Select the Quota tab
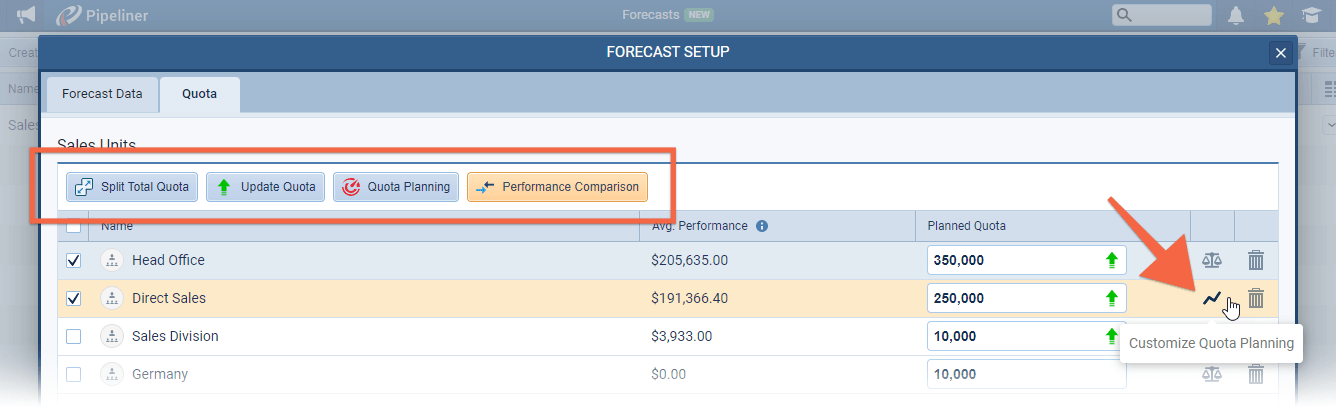Screen dimensions: 1336x407 (199, 94)
